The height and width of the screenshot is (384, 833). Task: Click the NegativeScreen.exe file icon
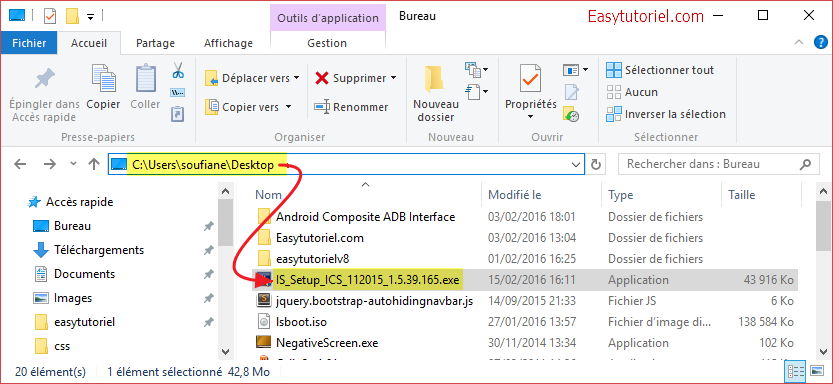[264, 343]
